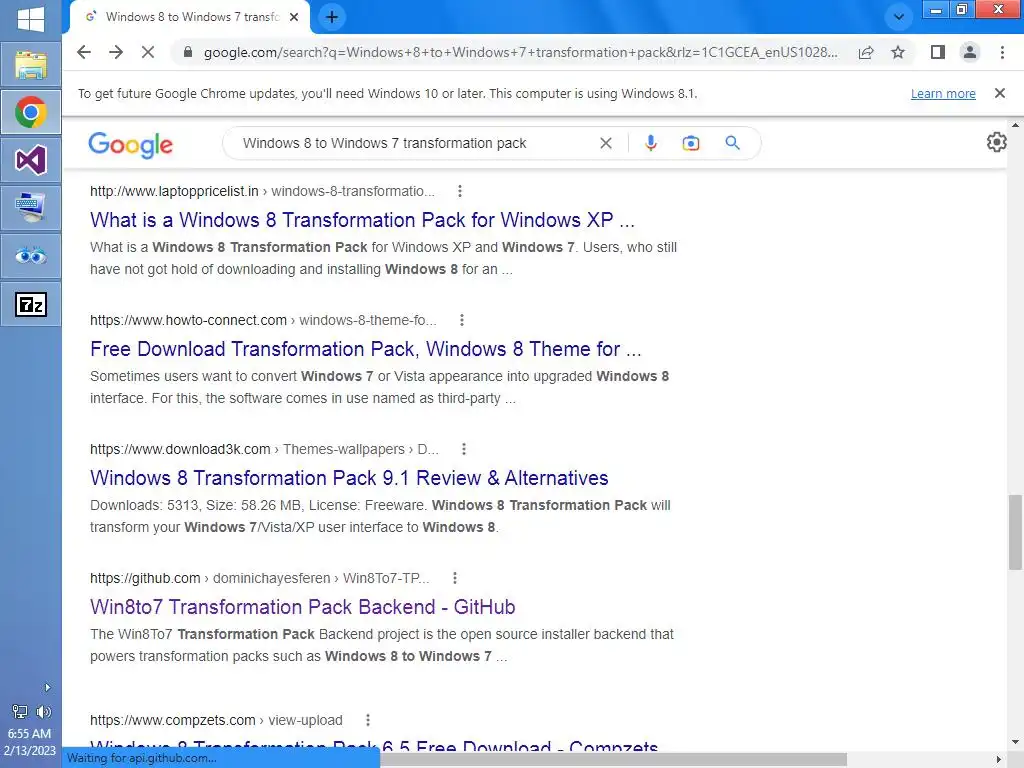The height and width of the screenshot is (768, 1024).
Task: Open the Windows Start button
Action: click(31, 19)
